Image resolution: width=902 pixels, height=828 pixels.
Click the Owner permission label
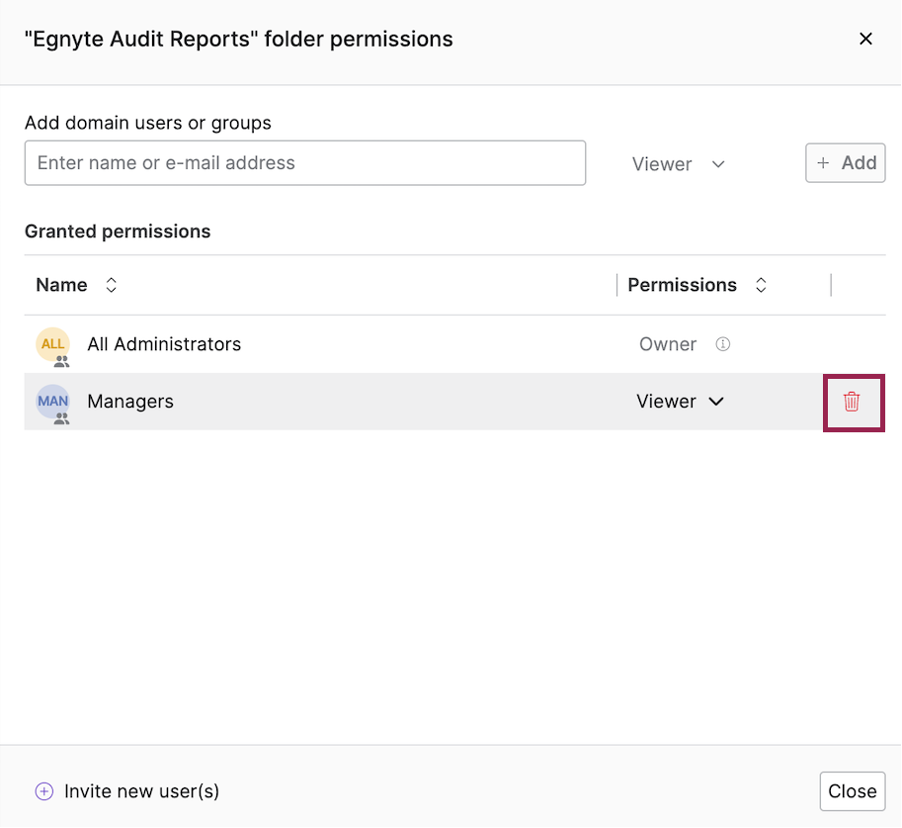[x=667, y=344]
